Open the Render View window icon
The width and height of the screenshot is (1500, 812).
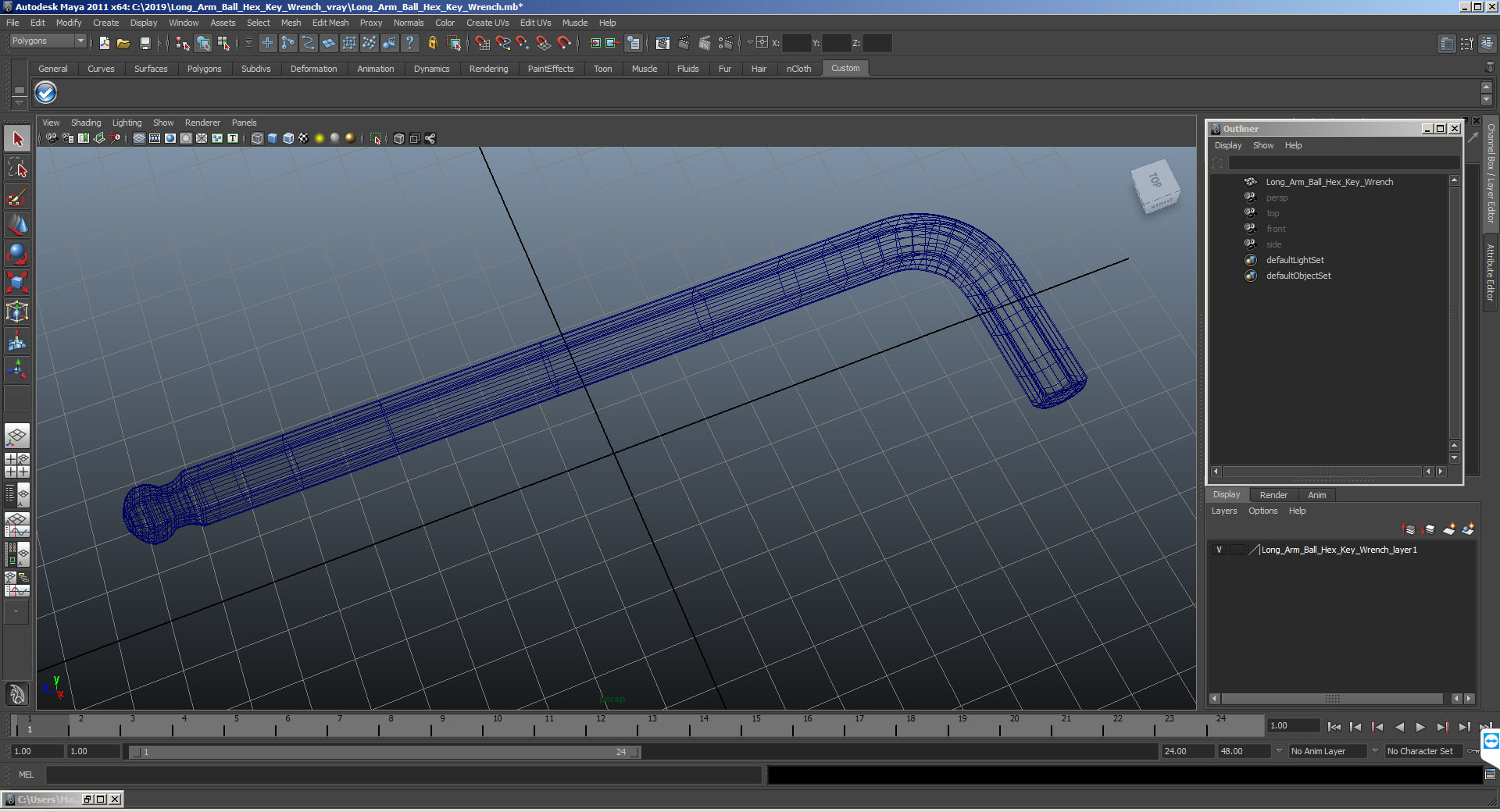662,43
